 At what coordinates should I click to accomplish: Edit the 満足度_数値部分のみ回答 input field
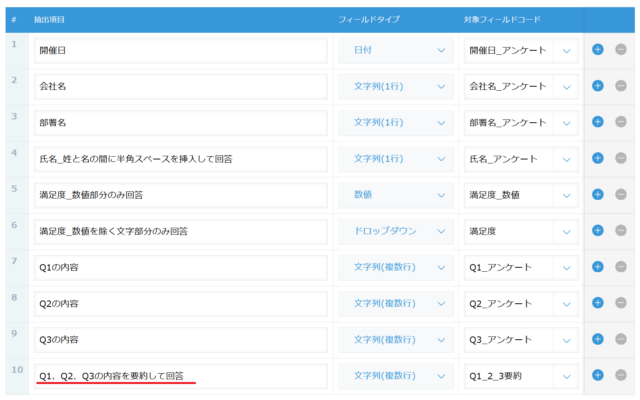181,195
